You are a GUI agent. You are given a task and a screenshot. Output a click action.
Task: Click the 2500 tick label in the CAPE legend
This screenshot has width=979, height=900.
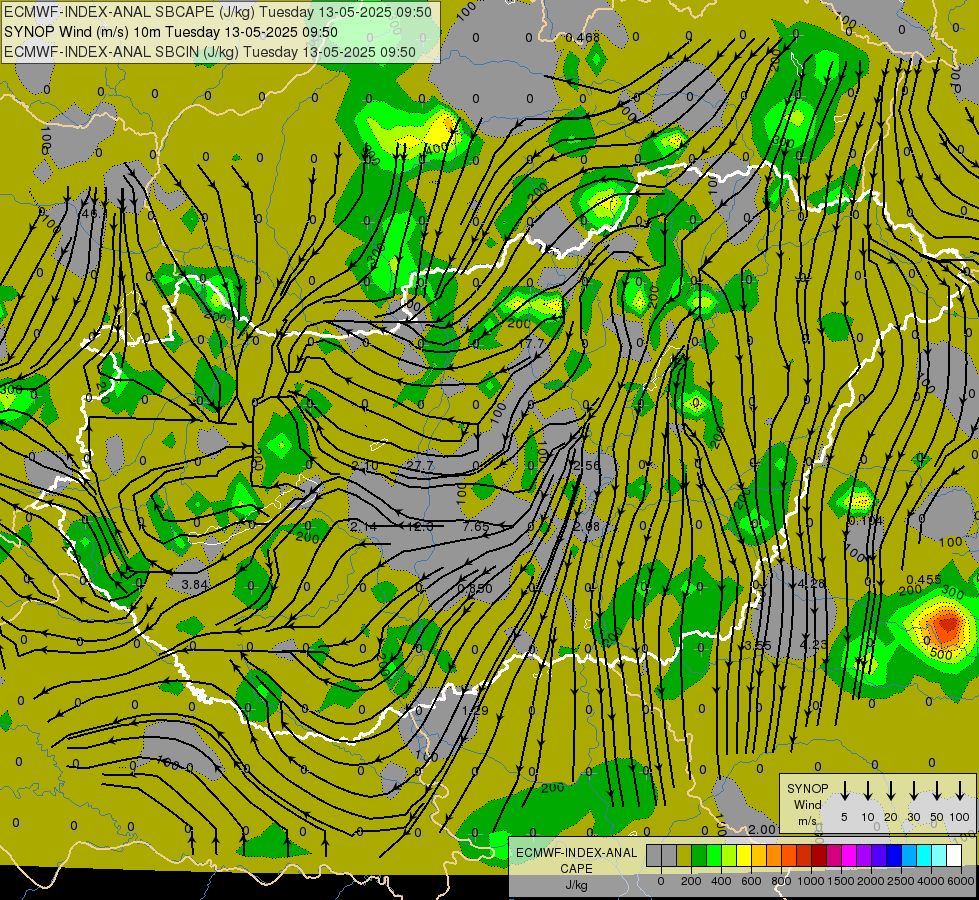tap(901, 881)
